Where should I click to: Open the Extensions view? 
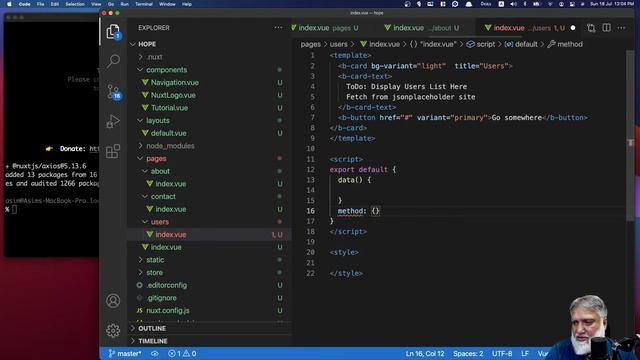[113, 151]
